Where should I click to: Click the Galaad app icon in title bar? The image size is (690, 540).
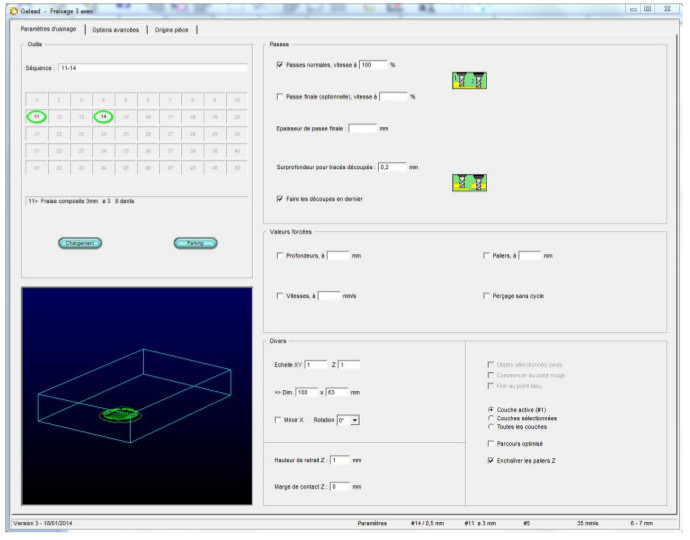(13, 9)
